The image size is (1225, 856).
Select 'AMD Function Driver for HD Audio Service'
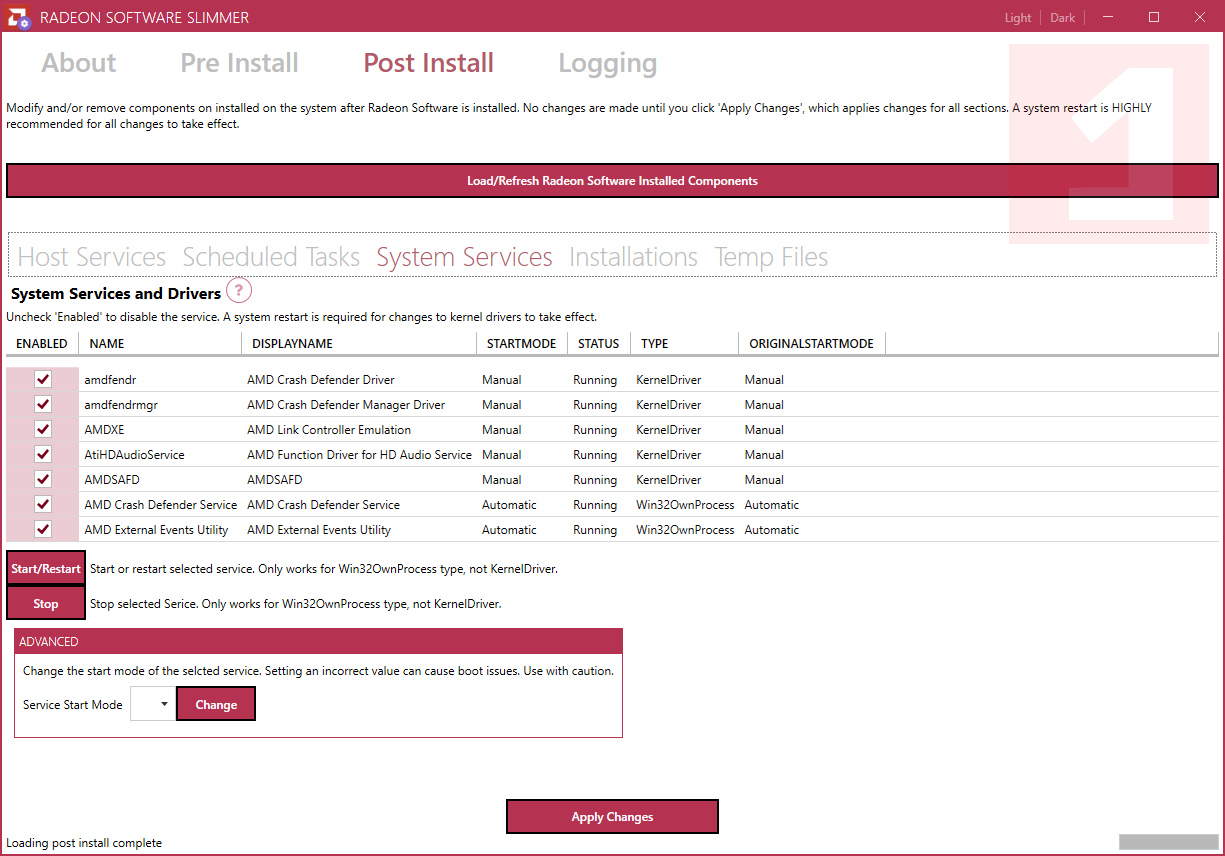pyautogui.click(x=359, y=455)
